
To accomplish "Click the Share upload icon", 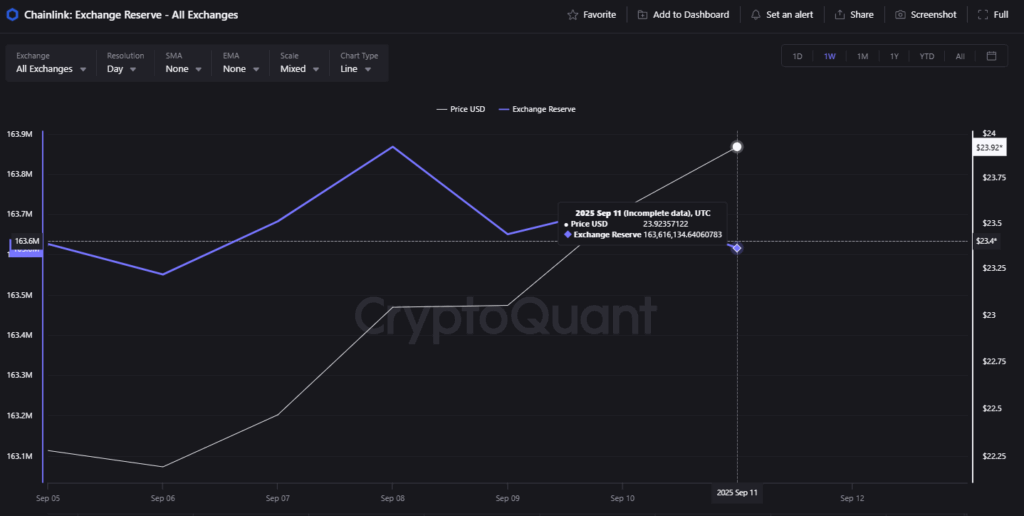I will pos(840,14).
